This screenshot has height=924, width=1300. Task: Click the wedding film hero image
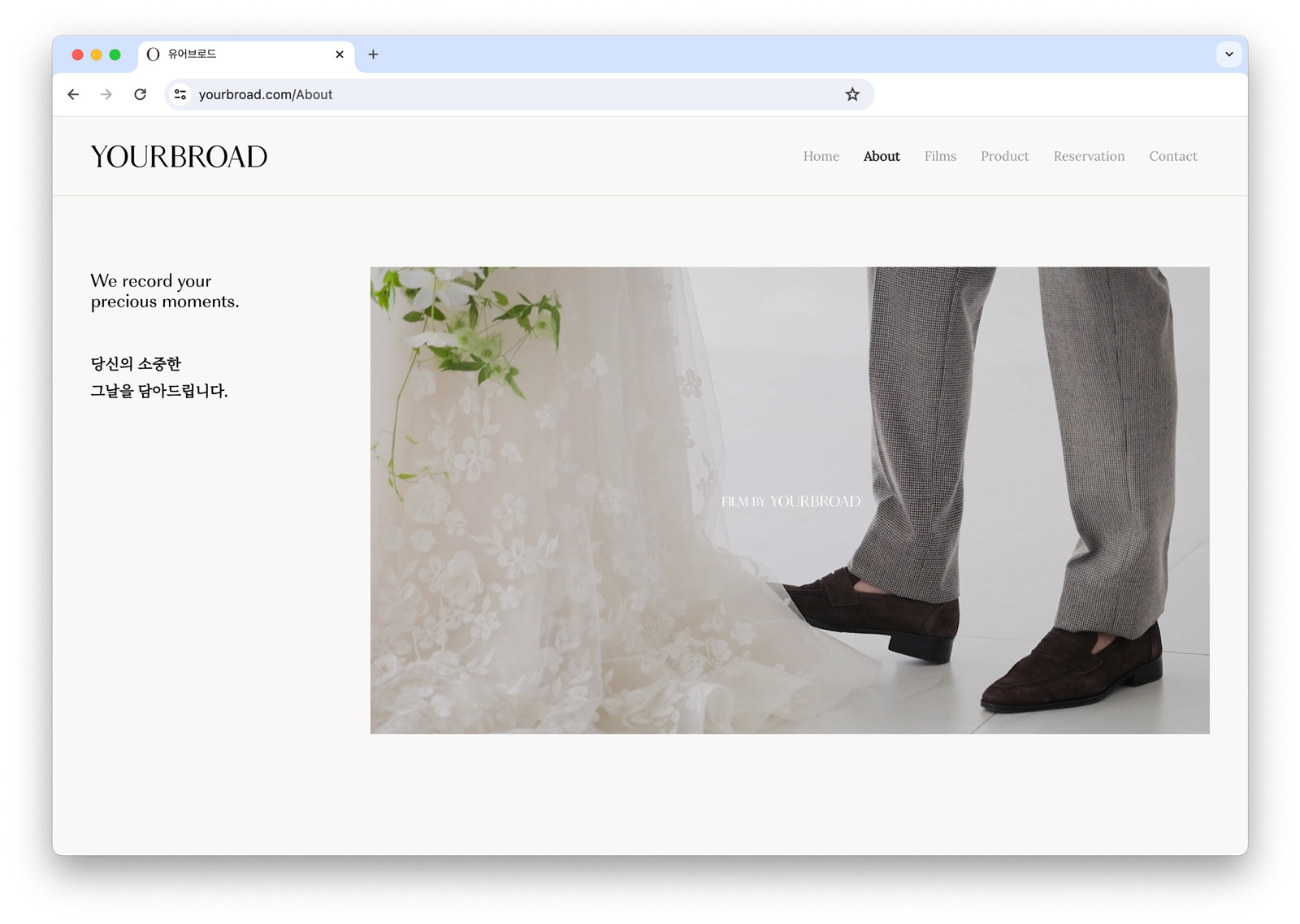pos(790,500)
